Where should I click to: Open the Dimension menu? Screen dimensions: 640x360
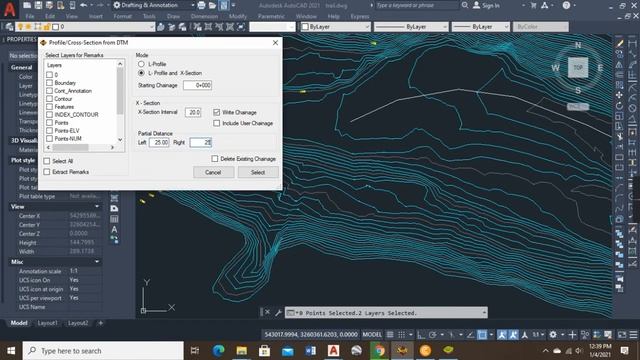tap(204, 16)
